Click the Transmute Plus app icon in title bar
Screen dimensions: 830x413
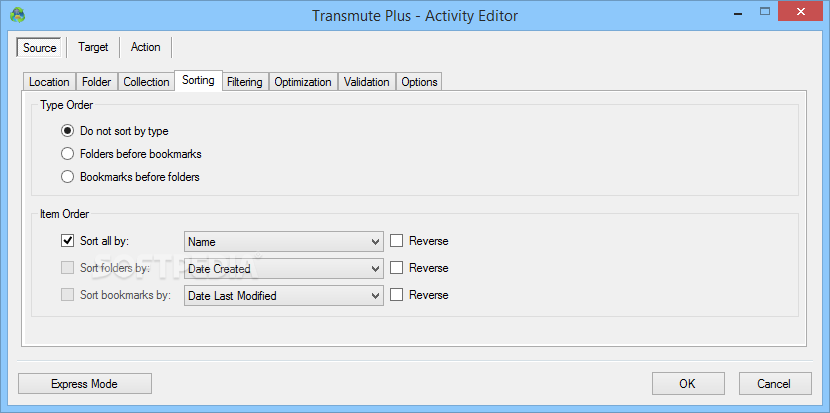(x=17, y=14)
